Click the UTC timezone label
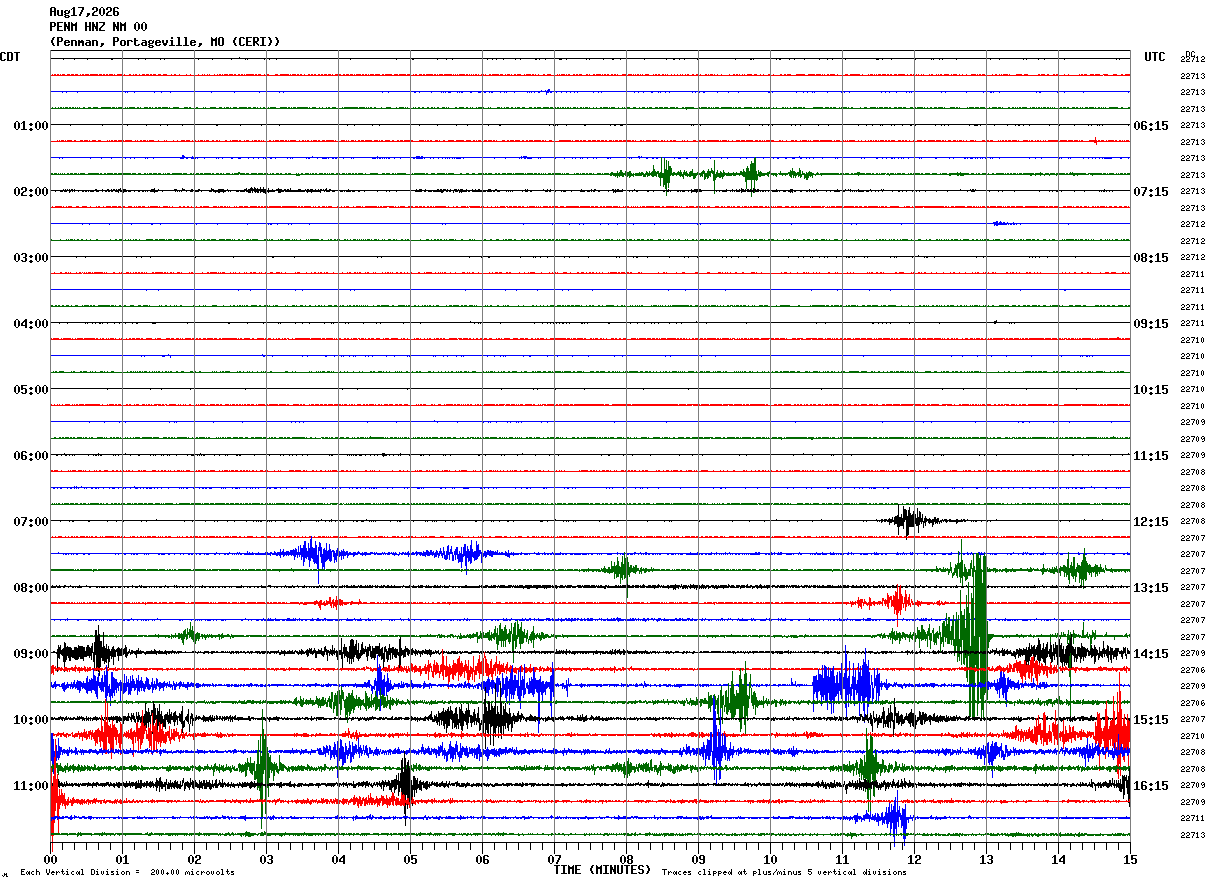The width and height of the screenshot is (1210, 886). [x=1155, y=57]
